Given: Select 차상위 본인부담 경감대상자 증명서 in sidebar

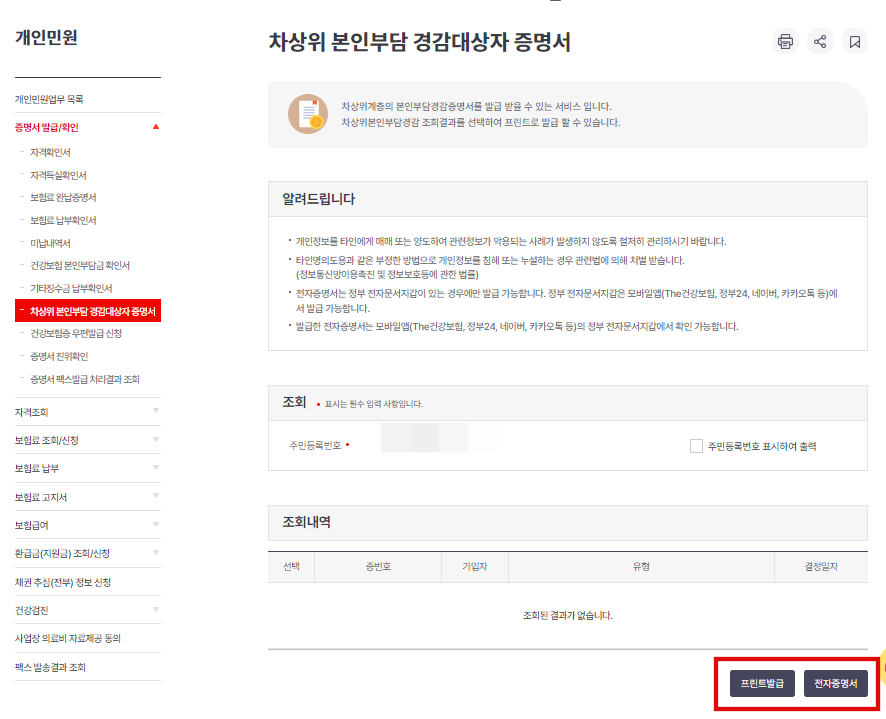Looking at the screenshot, I should pos(85,310).
